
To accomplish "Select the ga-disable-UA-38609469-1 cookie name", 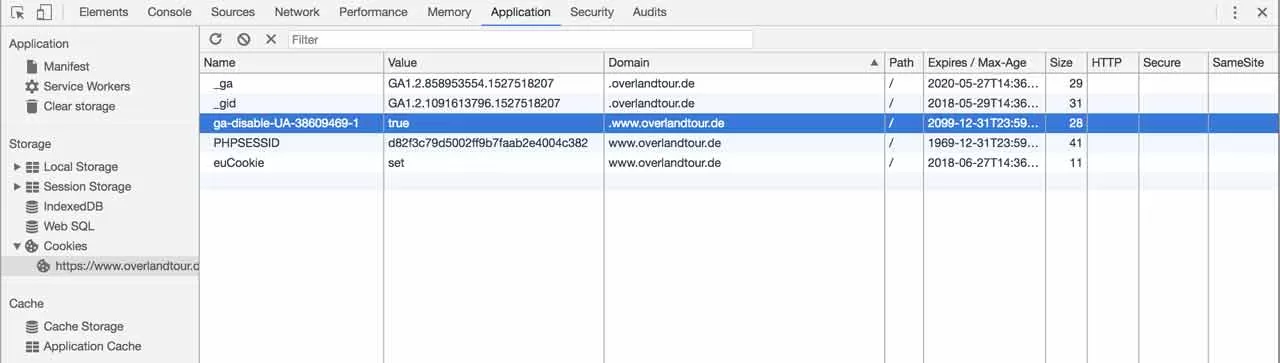I will [x=286, y=123].
